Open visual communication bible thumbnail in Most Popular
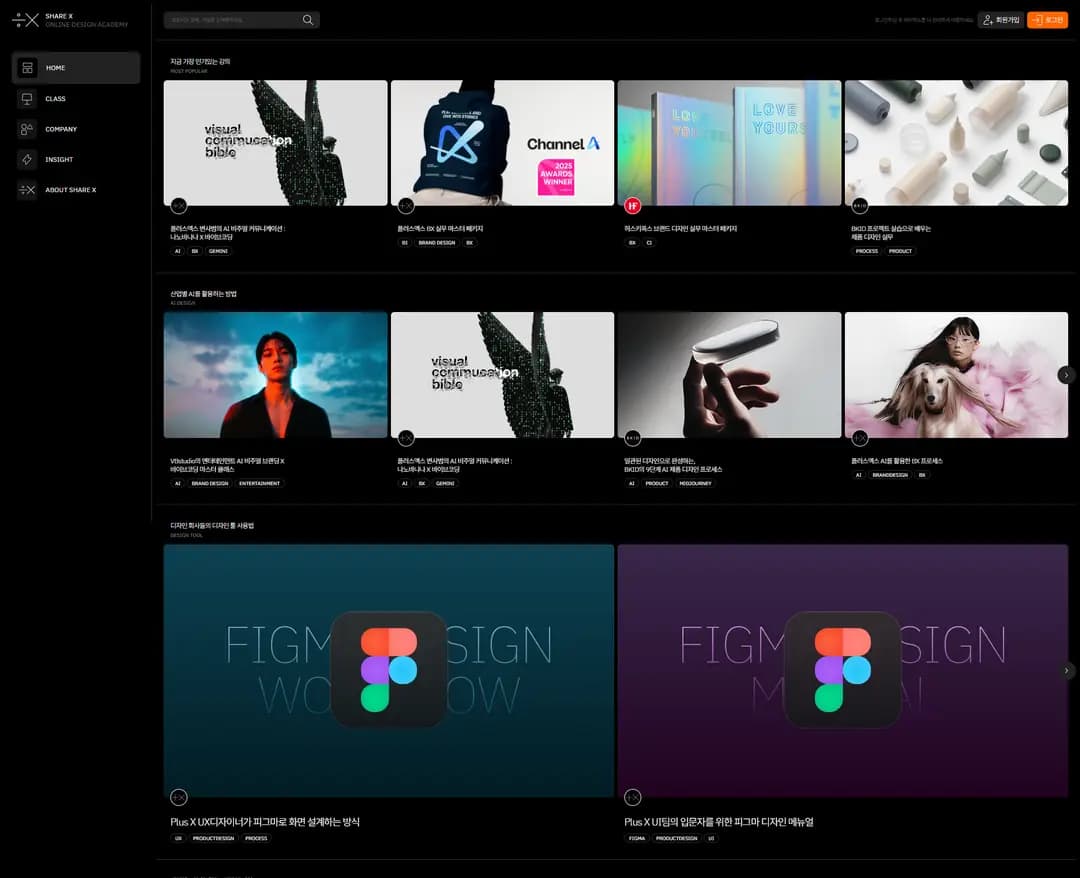This screenshot has height=878, width=1080. pyautogui.click(x=276, y=143)
